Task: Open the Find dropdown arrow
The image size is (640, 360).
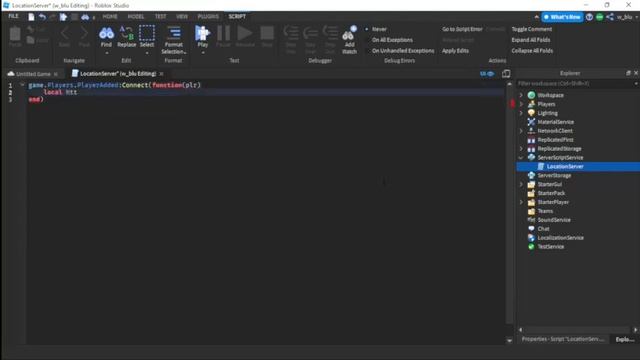Action: (x=107, y=53)
